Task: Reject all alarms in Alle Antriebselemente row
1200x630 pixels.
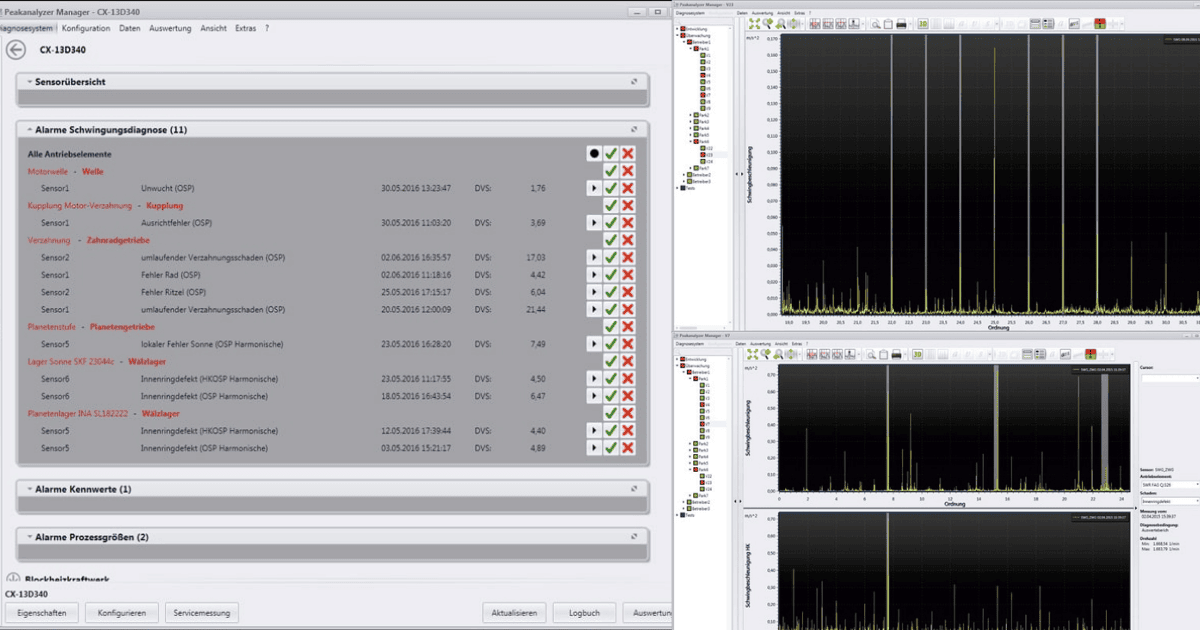Action: pos(628,154)
